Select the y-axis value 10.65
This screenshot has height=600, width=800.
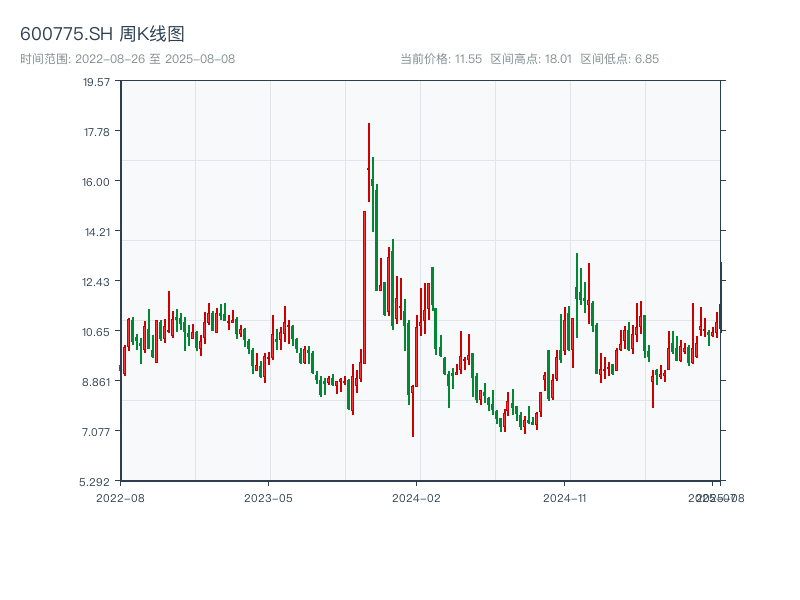(96, 332)
